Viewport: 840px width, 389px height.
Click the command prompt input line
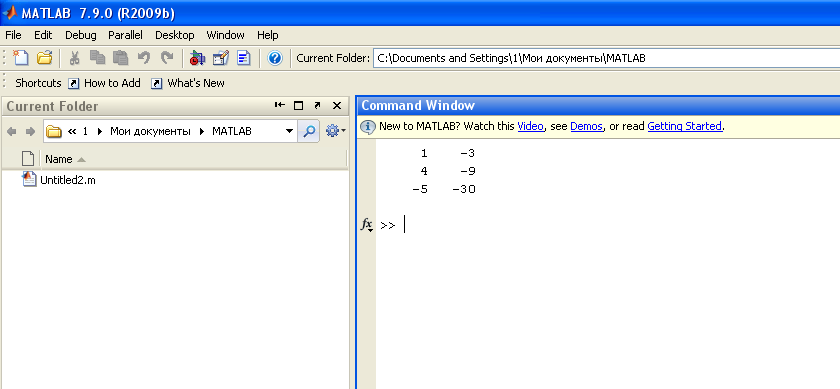608,225
